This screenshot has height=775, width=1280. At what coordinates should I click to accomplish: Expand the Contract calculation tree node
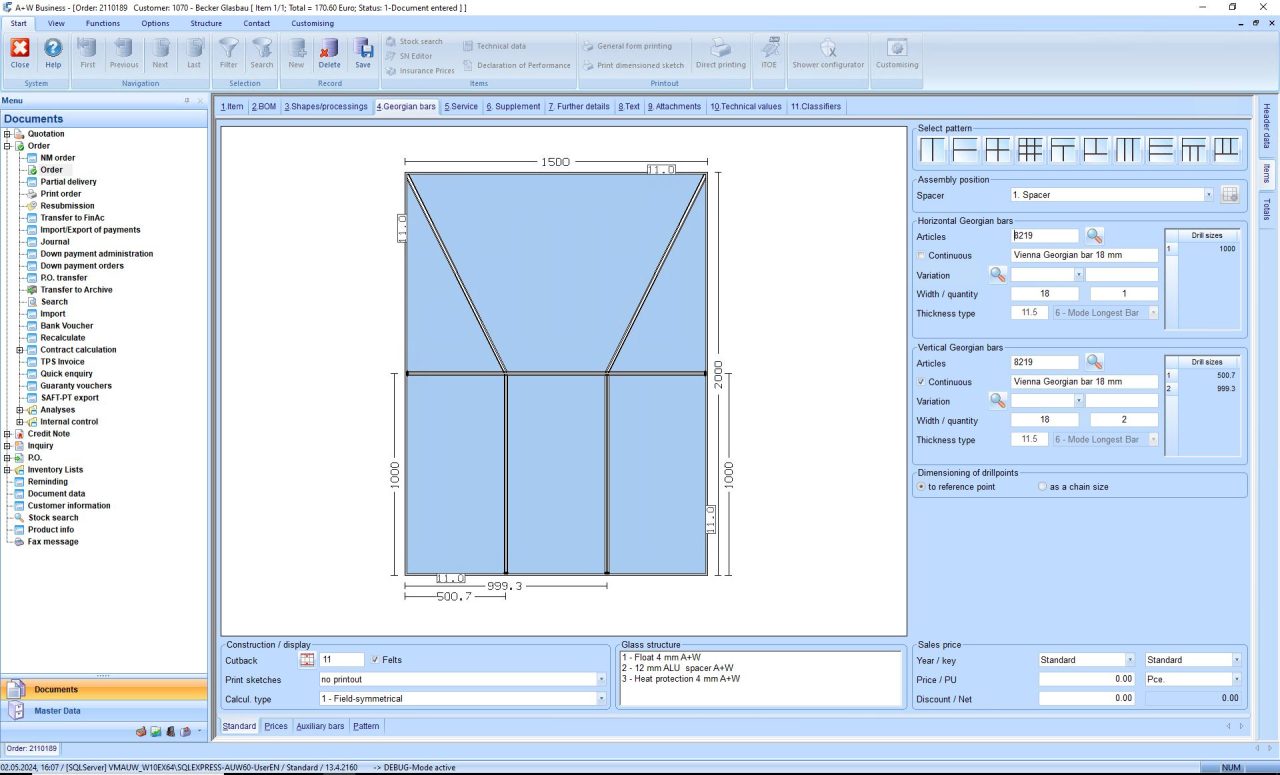[20, 350]
